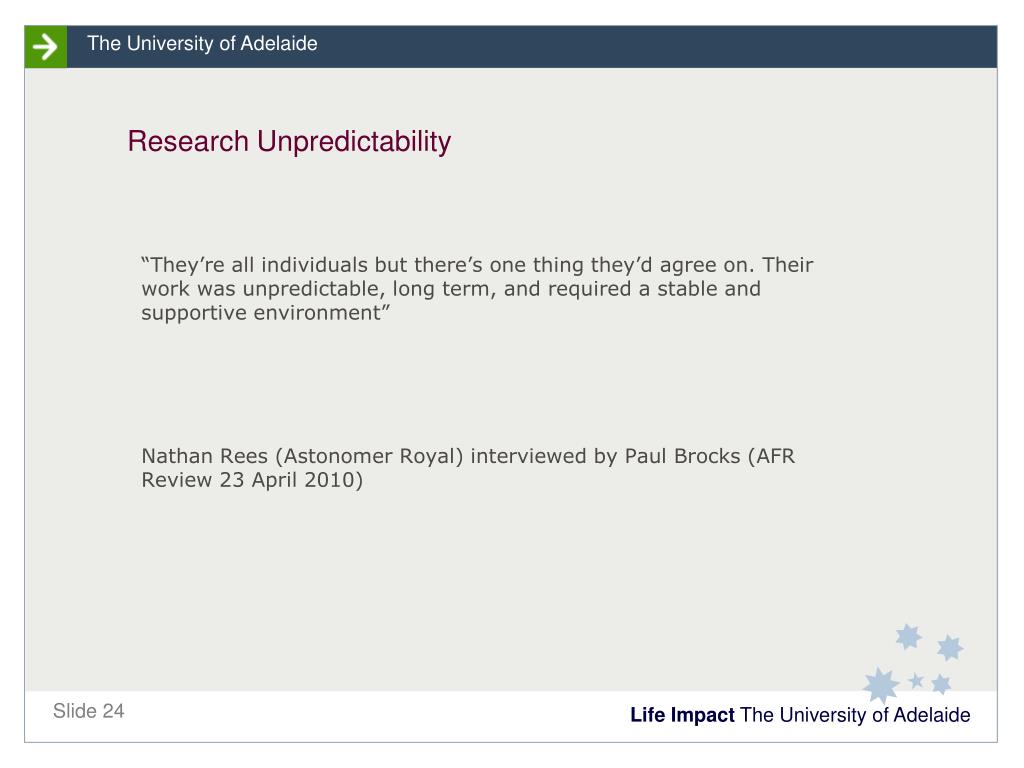Click the largest blue star graphic
The width and height of the screenshot is (1024, 768).
coord(881,685)
